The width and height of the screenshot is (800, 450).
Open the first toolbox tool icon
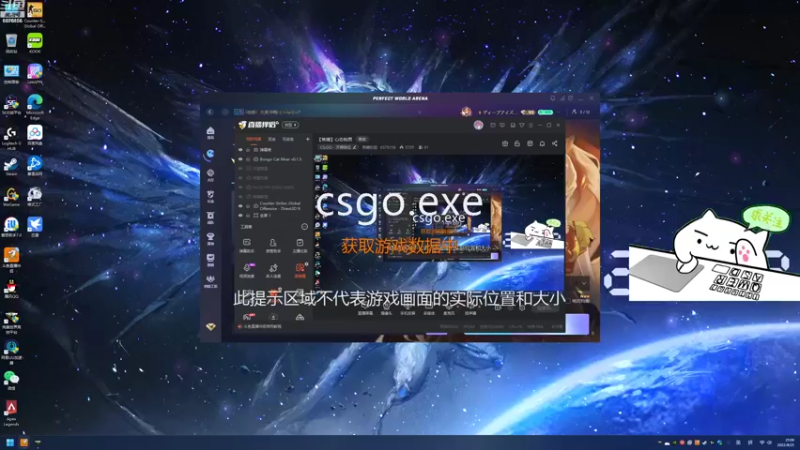point(246,244)
